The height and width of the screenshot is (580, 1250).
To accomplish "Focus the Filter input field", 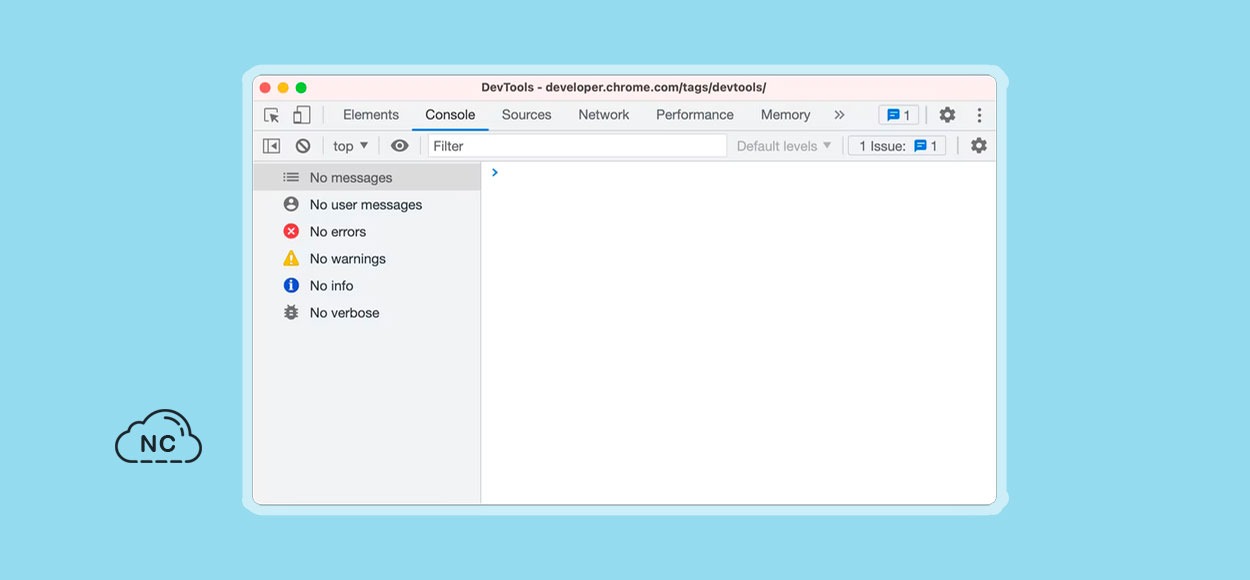I will pos(577,146).
